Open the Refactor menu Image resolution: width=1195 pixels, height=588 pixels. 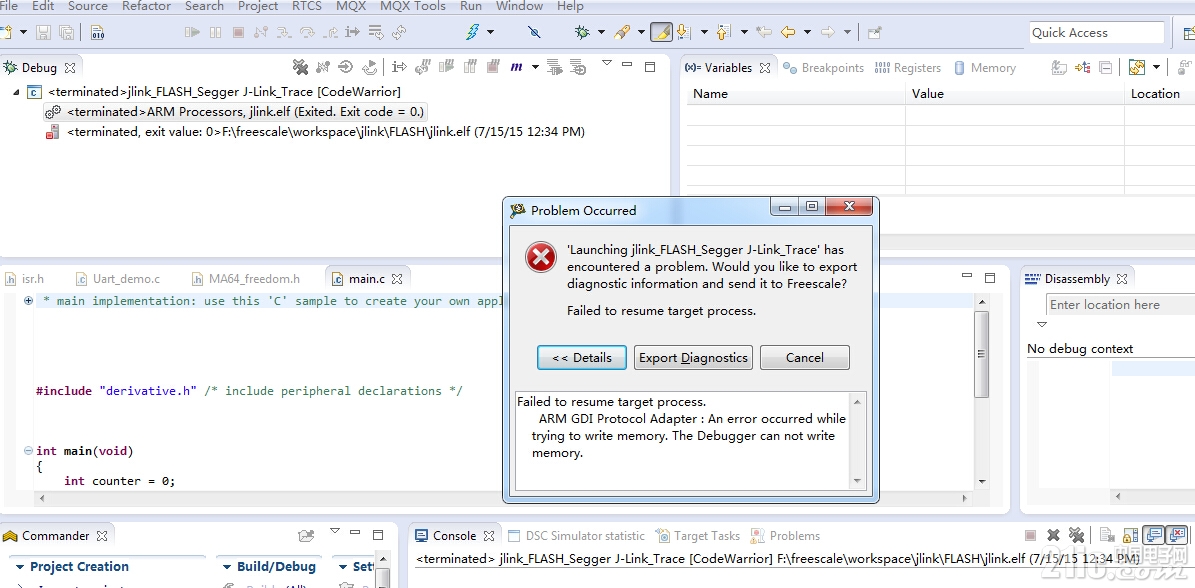[x=146, y=6]
